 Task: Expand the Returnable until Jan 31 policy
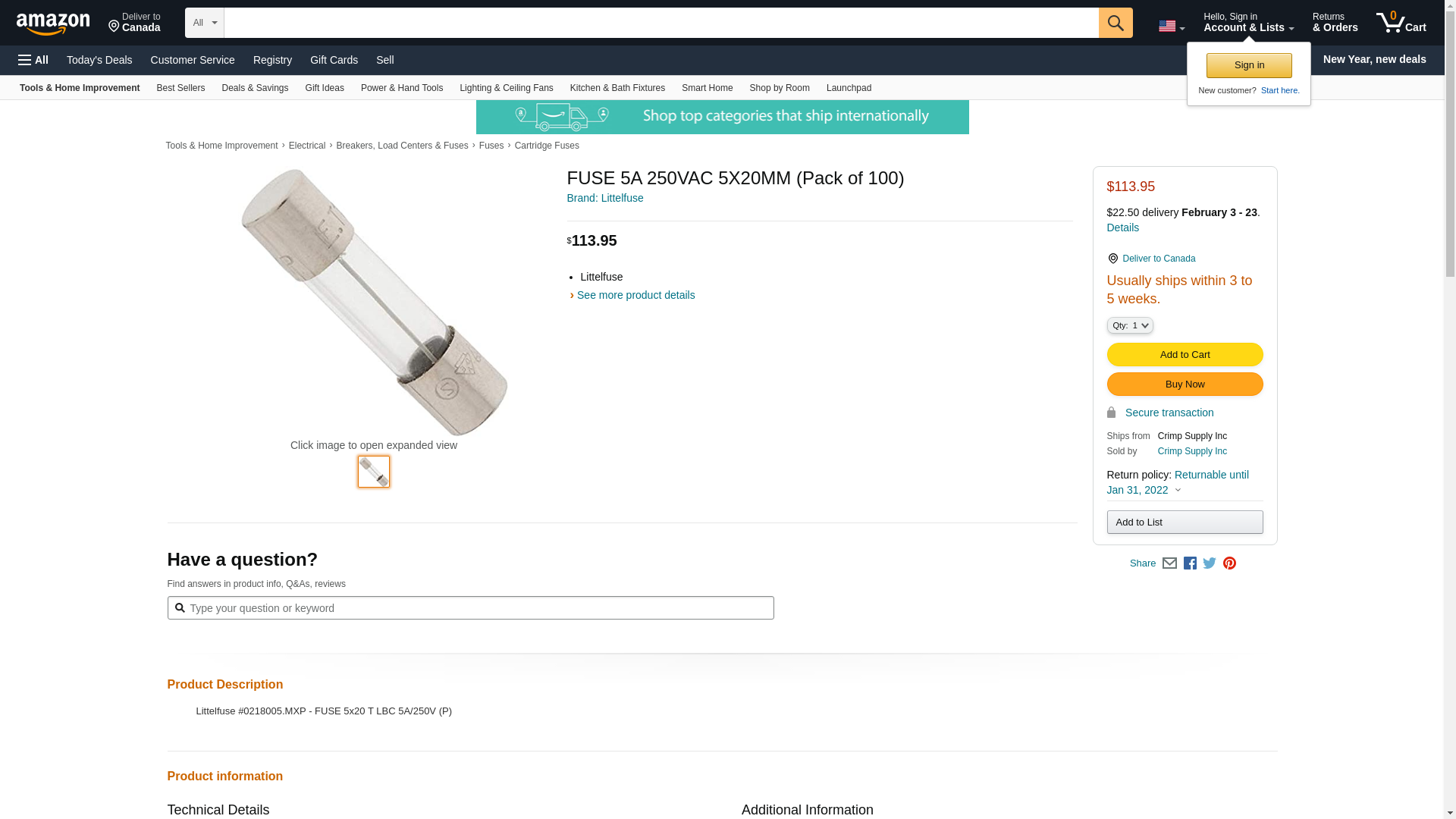[x=1178, y=482]
